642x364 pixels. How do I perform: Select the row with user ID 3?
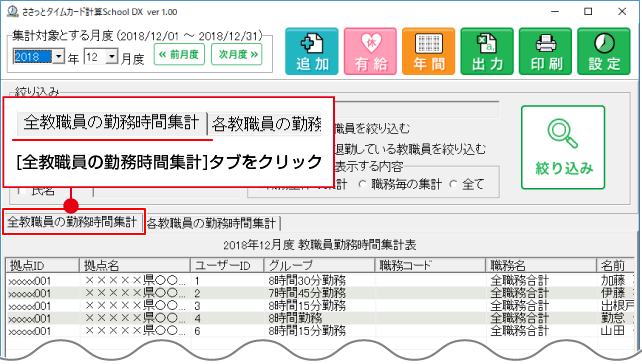coord(320,306)
